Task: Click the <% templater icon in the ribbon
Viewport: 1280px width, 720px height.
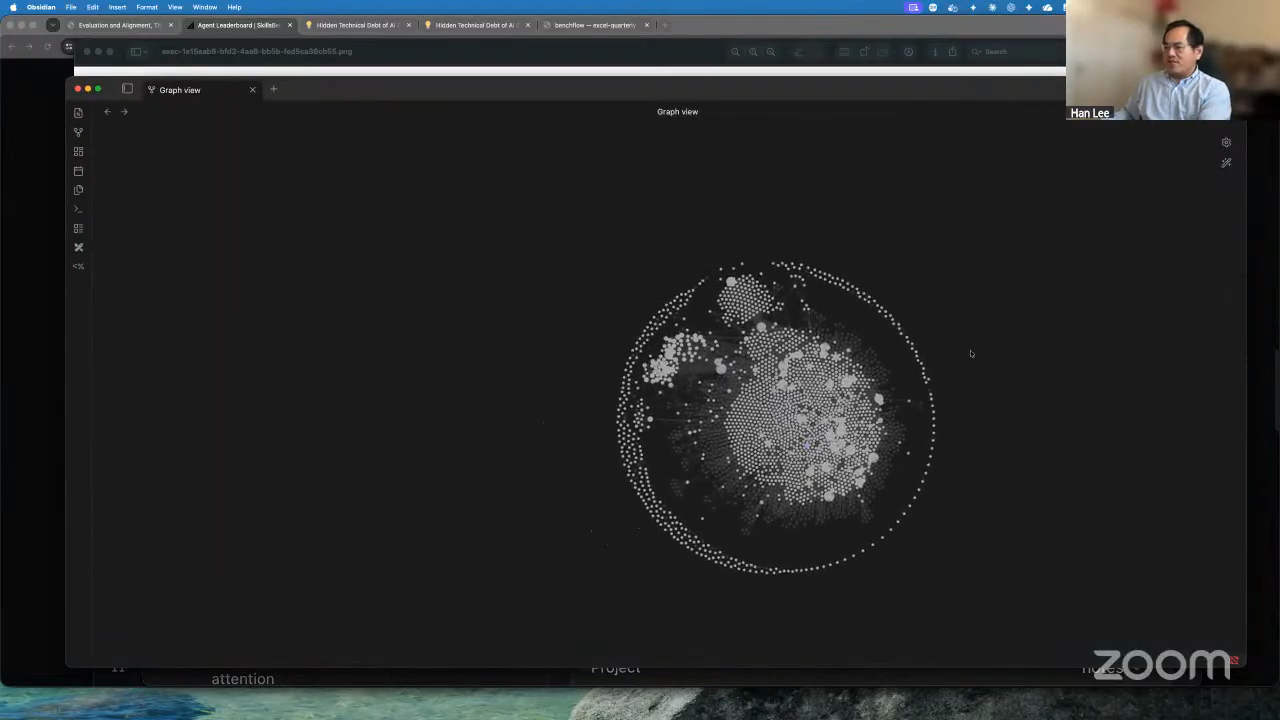Action: pyautogui.click(x=78, y=266)
